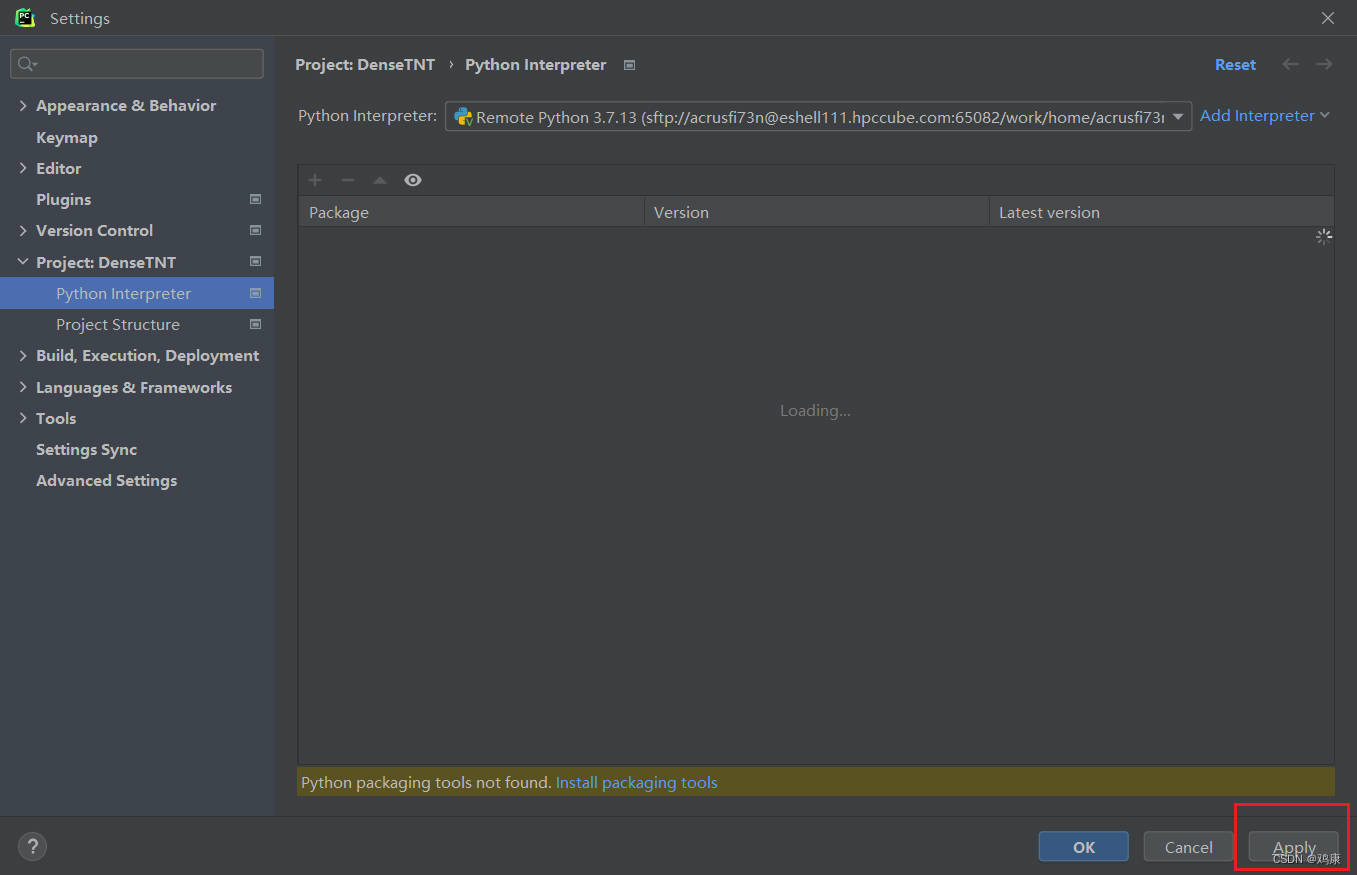Expand Appearance & Behavior section
This screenshot has height=875, width=1357.
click(23, 105)
